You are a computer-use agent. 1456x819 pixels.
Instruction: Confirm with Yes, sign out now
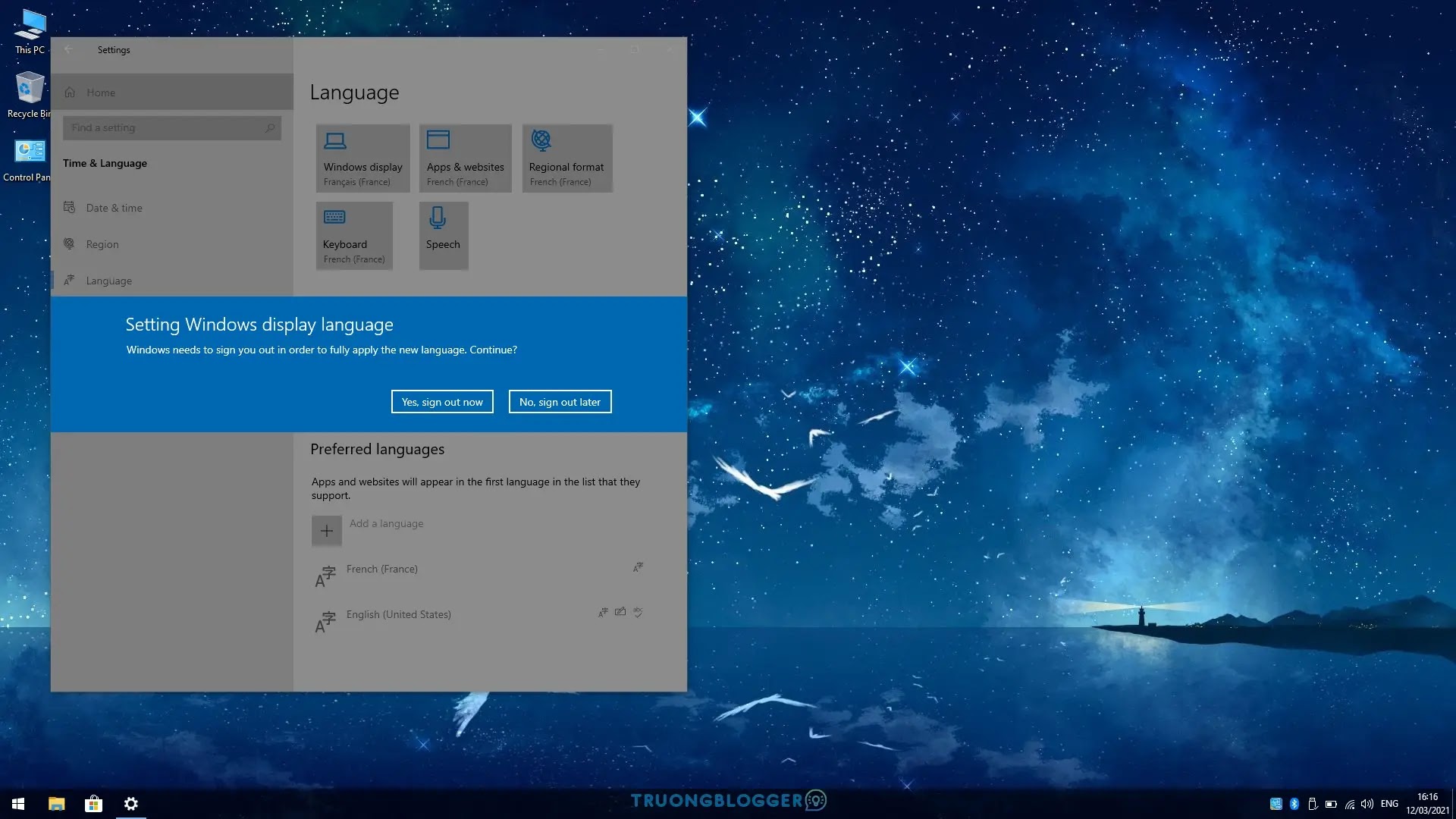tap(442, 402)
